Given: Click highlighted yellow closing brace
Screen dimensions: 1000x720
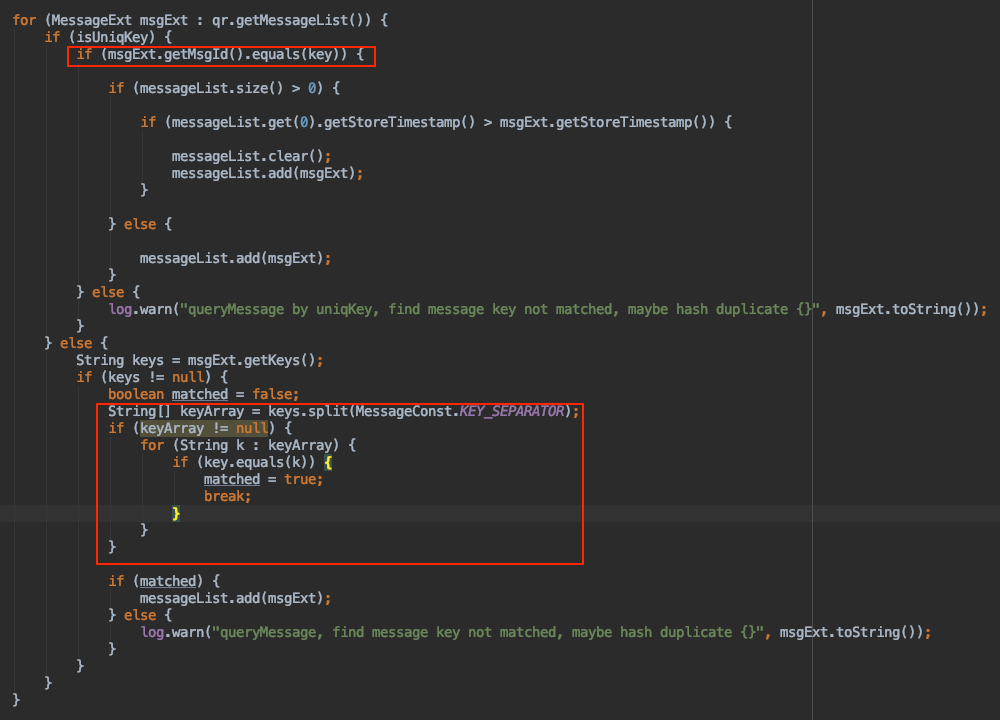Looking at the screenshot, I should pyautogui.click(x=176, y=513).
